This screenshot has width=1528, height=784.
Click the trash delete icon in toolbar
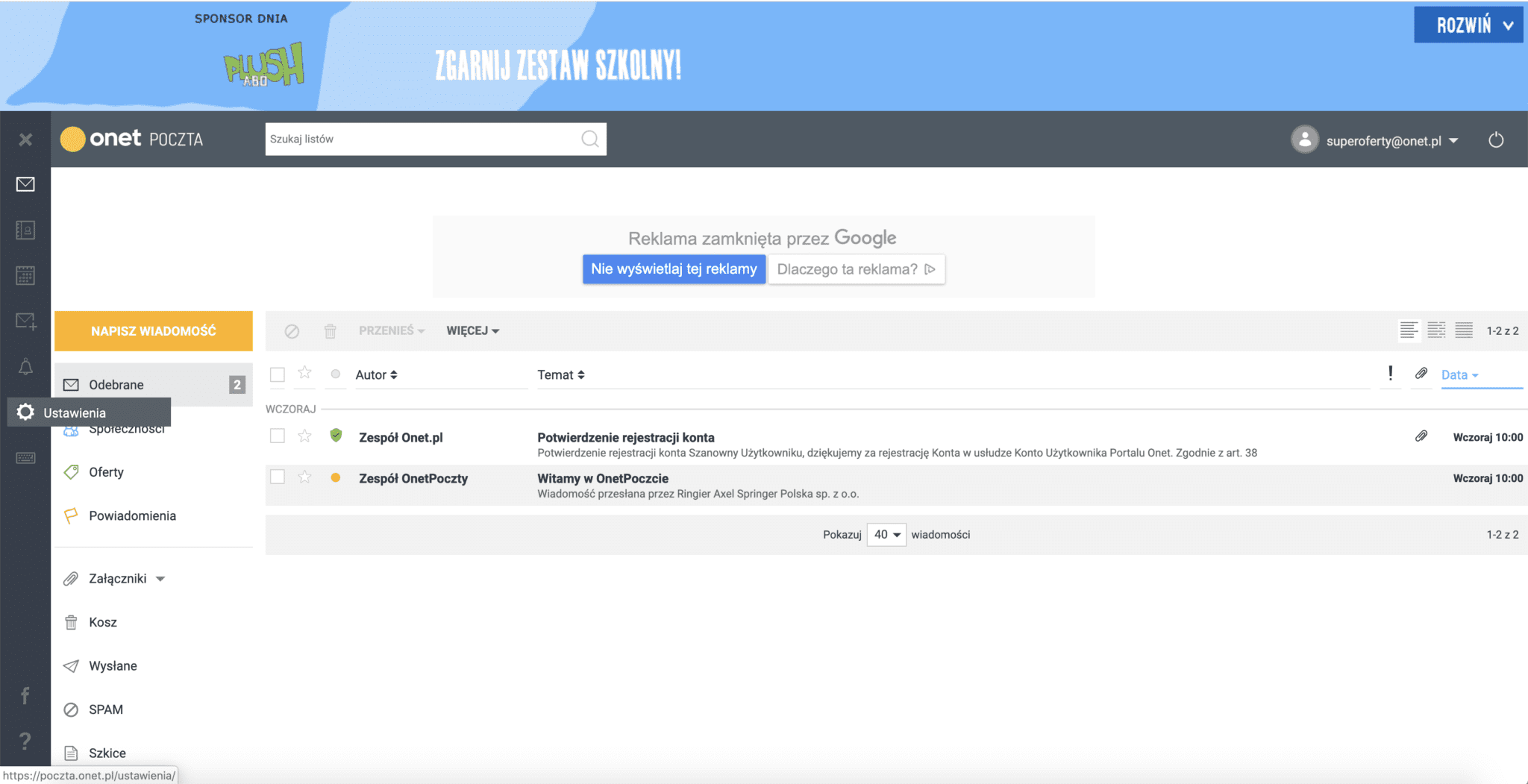point(331,330)
